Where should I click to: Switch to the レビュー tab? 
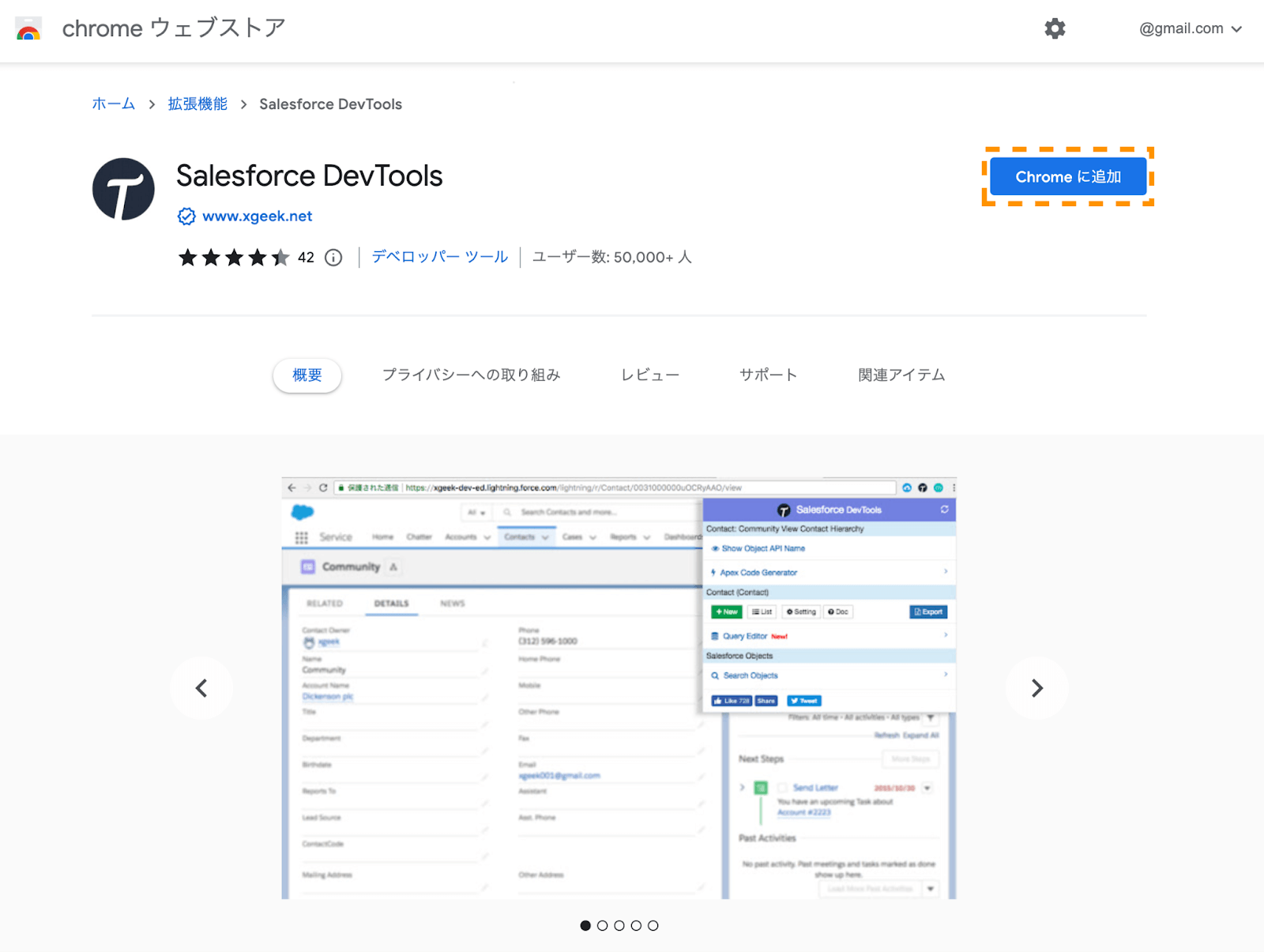pyautogui.click(x=649, y=375)
